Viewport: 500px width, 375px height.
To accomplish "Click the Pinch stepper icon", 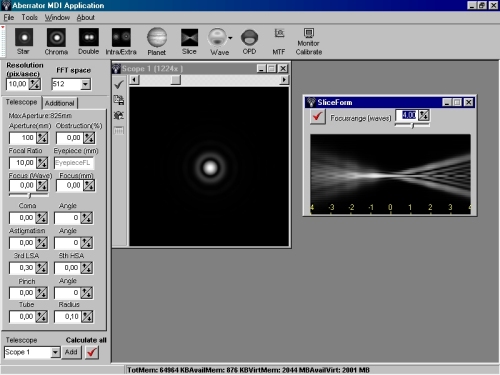I will pyautogui.click(x=41, y=293).
